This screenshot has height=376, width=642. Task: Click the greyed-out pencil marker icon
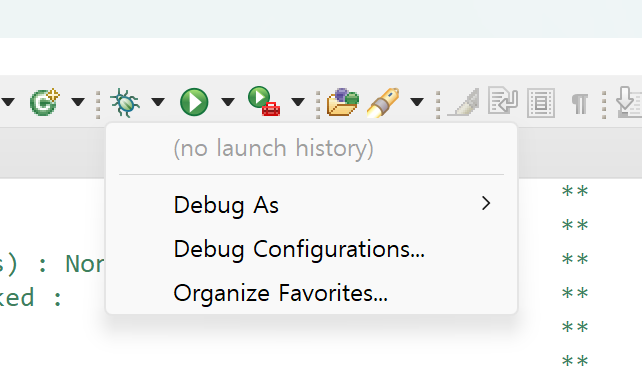[x=463, y=102]
